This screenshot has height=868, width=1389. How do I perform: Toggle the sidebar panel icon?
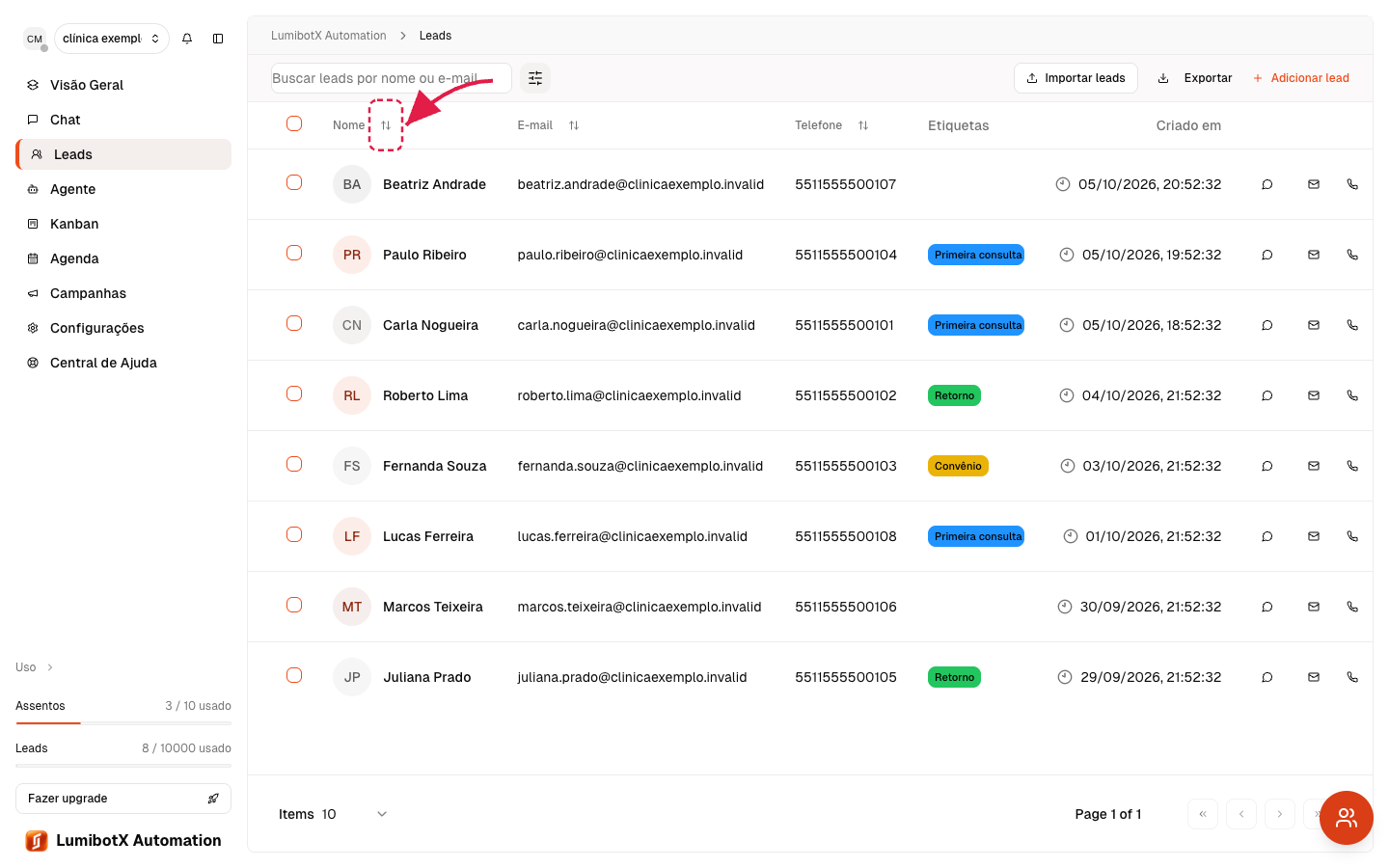tap(218, 39)
